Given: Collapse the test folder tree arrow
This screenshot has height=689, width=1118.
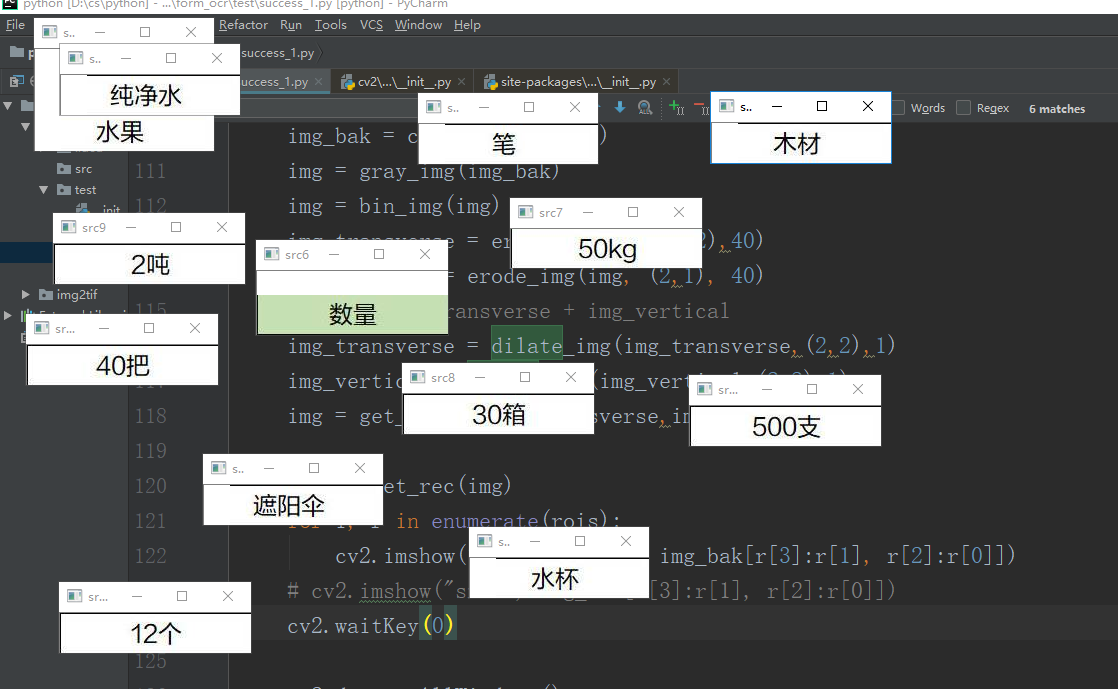Looking at the screenshot, I should click(x=43, y=190).
